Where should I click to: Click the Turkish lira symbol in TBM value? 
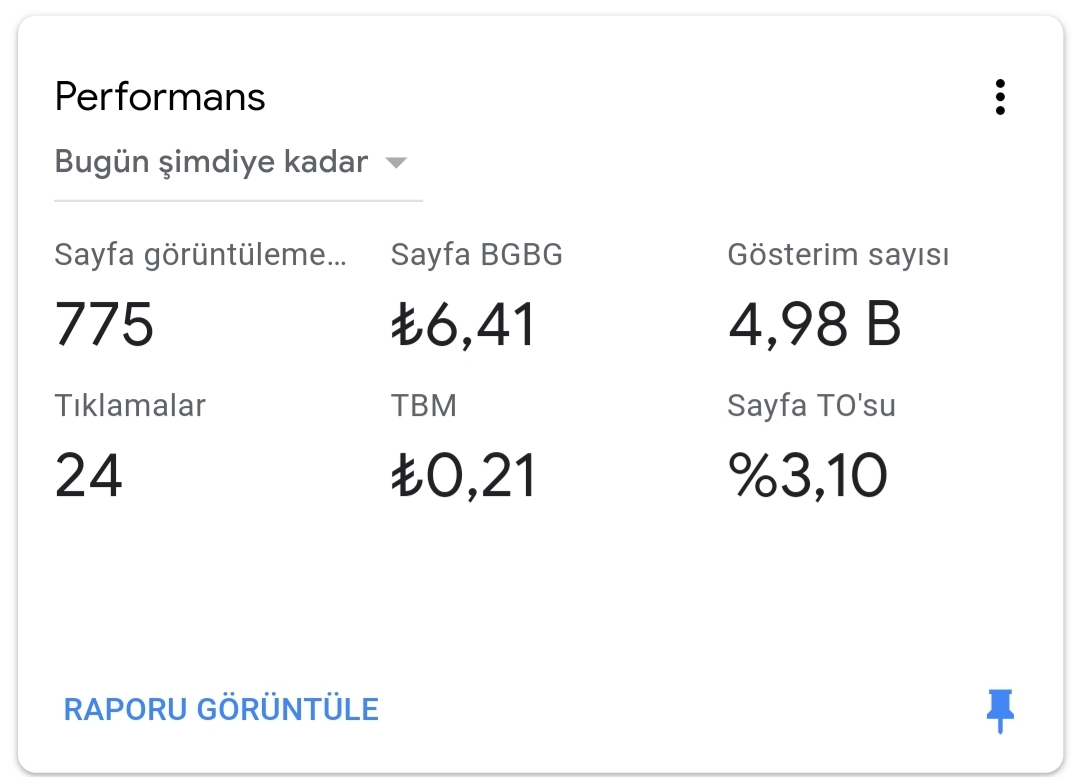coord(407,476)
